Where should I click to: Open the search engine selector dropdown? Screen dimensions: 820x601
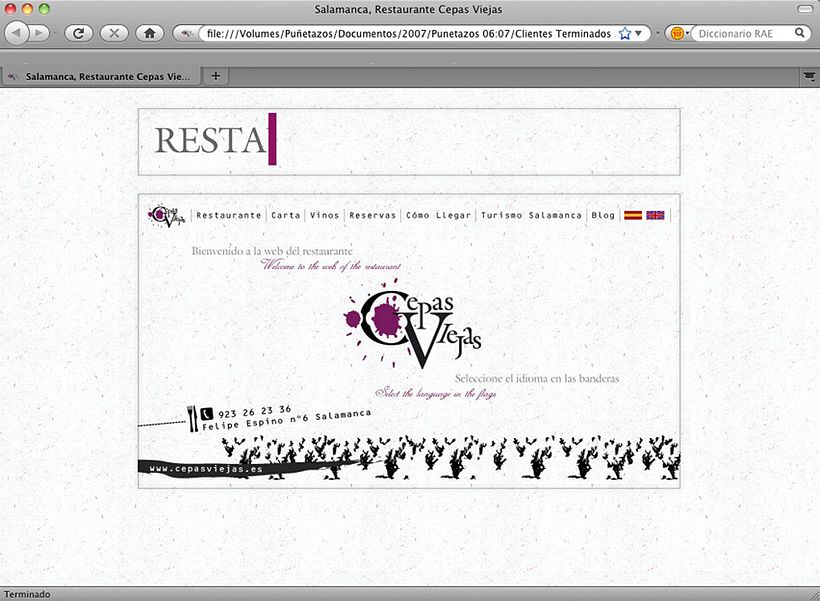[679, 33]
